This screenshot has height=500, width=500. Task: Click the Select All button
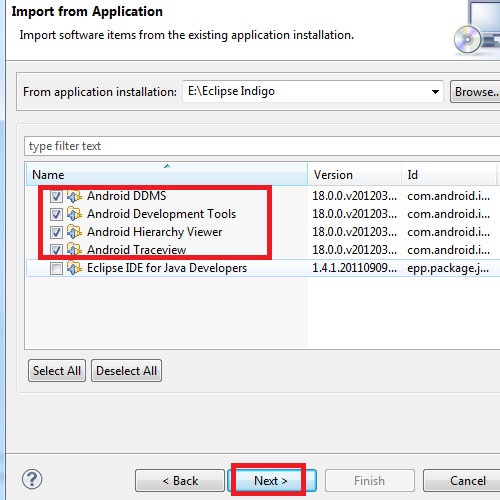point(57,371)
